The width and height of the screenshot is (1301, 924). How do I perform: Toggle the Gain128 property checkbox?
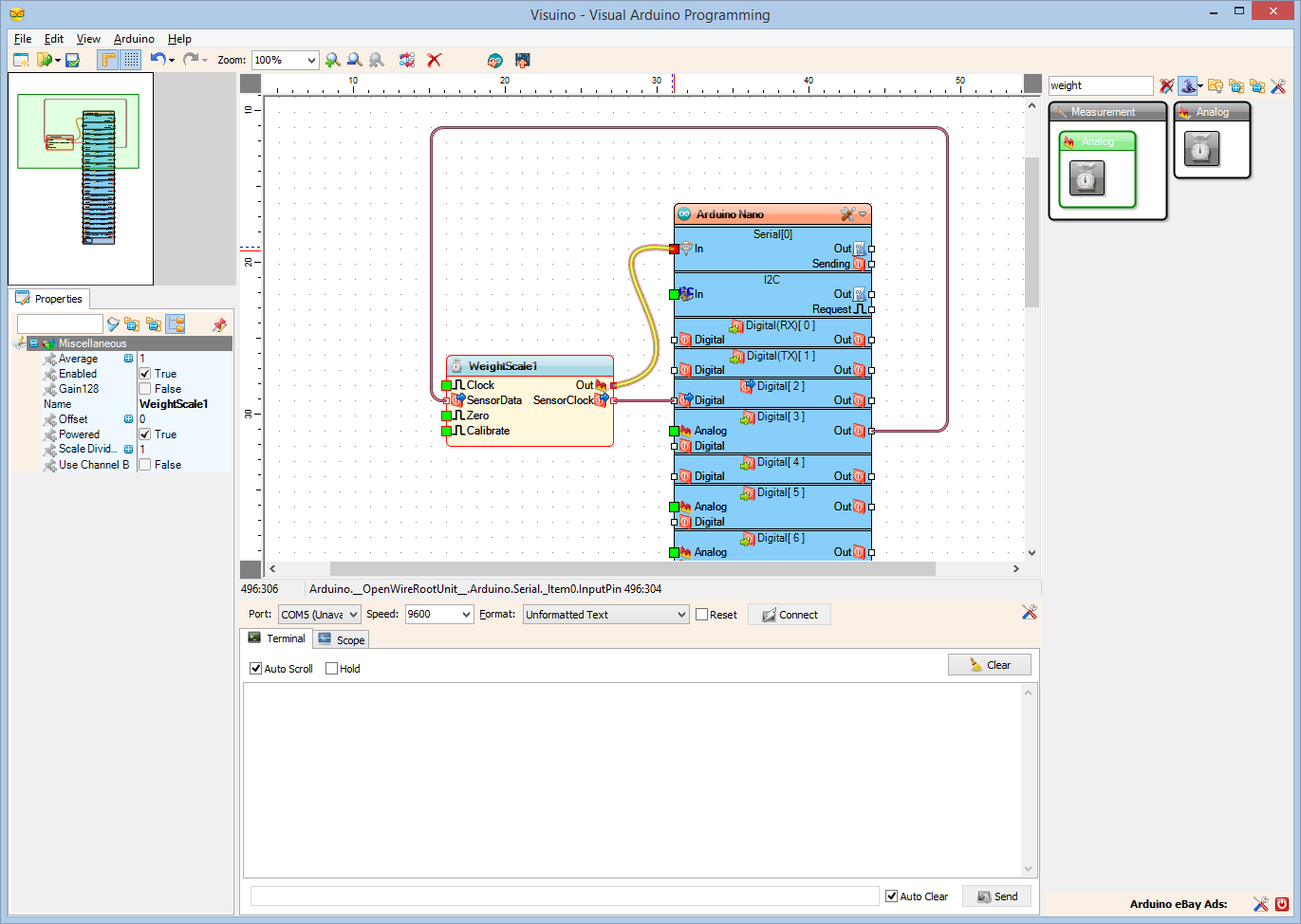[x=145, y=389]
